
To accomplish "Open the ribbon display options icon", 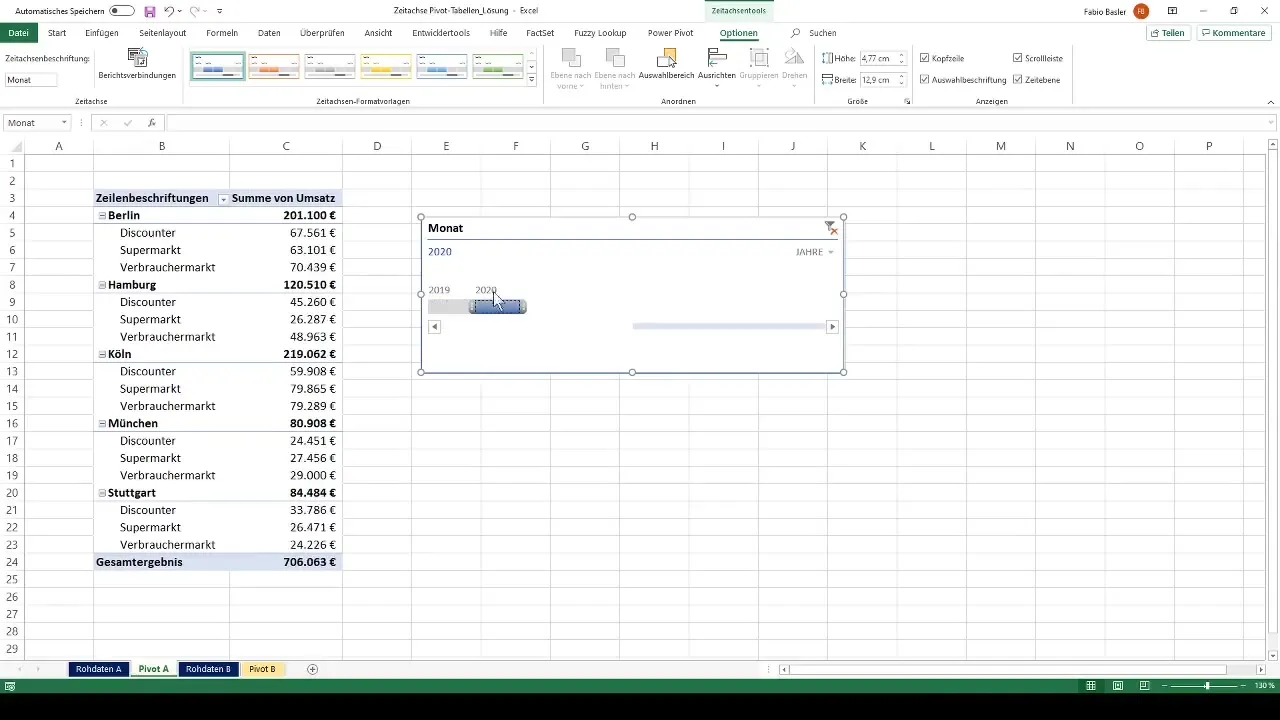I will tap(1172, 11).
